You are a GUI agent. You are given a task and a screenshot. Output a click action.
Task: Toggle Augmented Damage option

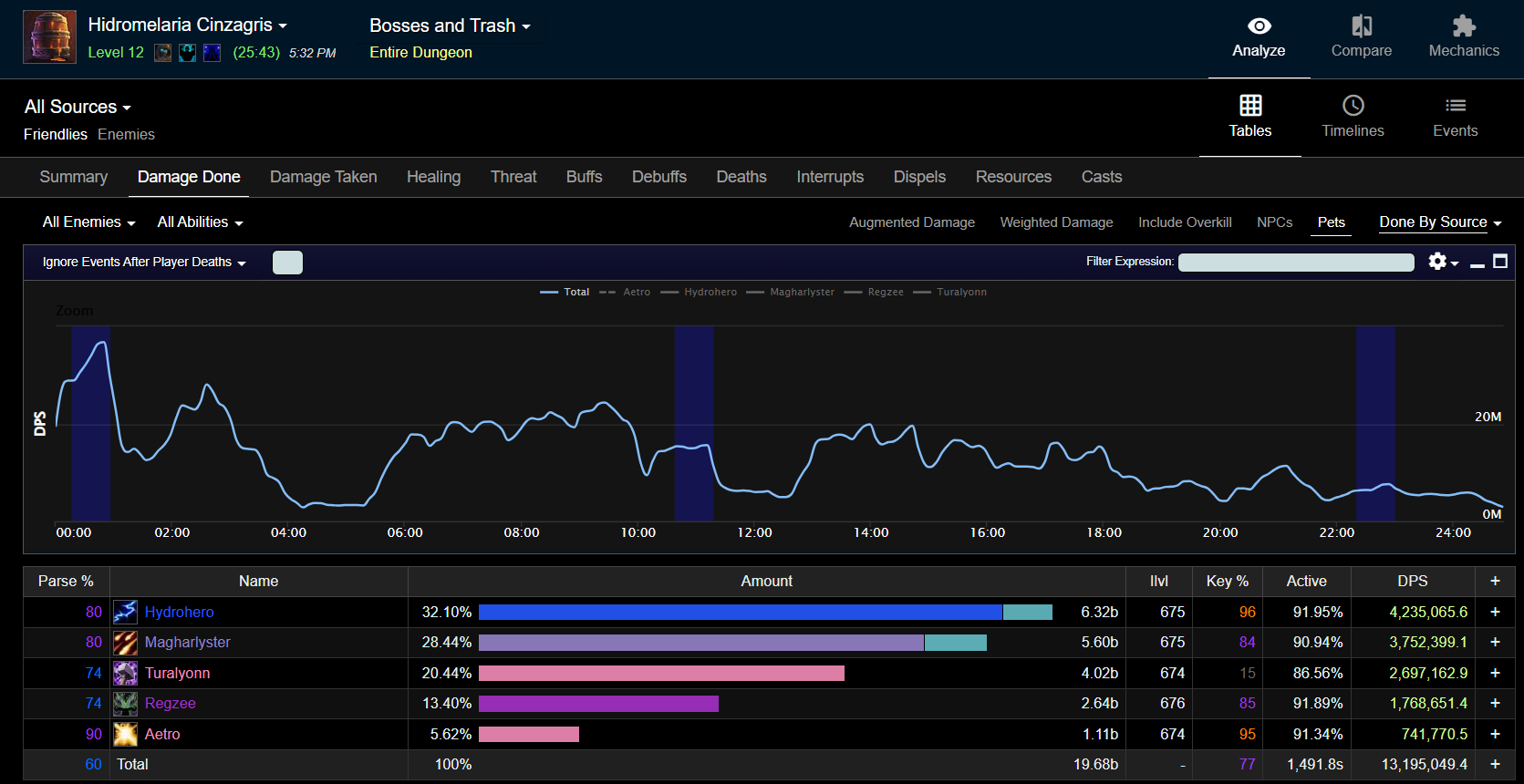[x=912, y=222]
